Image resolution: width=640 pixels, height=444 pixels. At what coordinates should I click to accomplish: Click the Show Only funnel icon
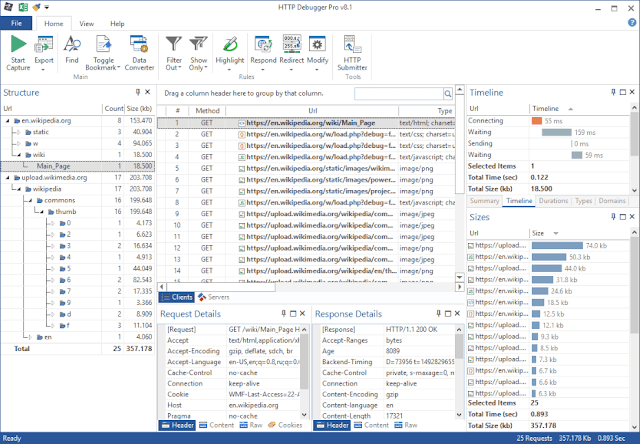[x=198, y=44]
